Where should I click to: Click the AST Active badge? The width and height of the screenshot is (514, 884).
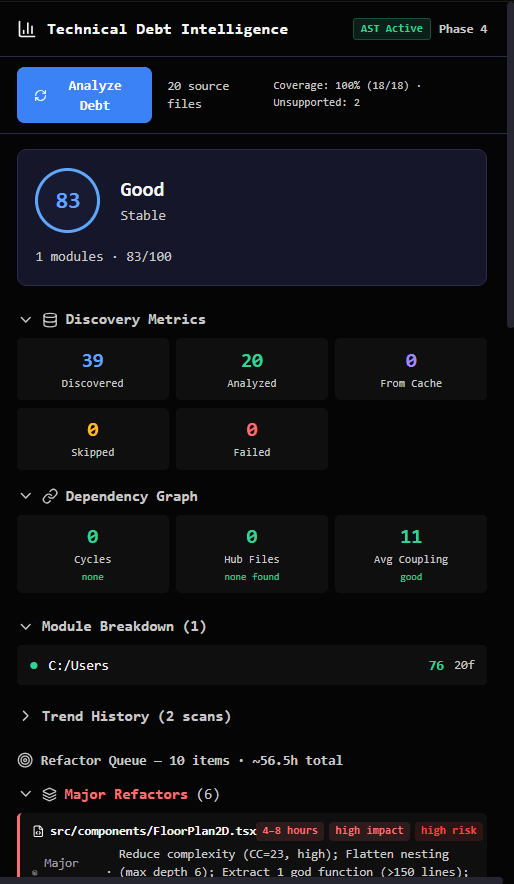point(392,29)
